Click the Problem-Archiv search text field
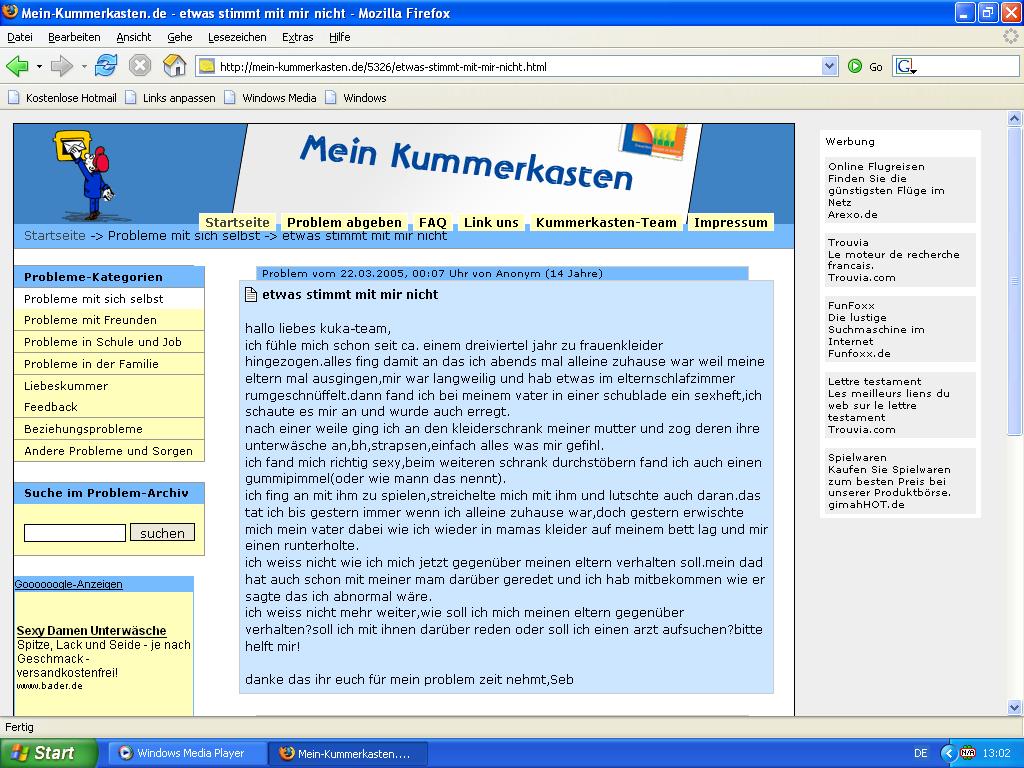1024x768 pixels. (x=75, y=533)
